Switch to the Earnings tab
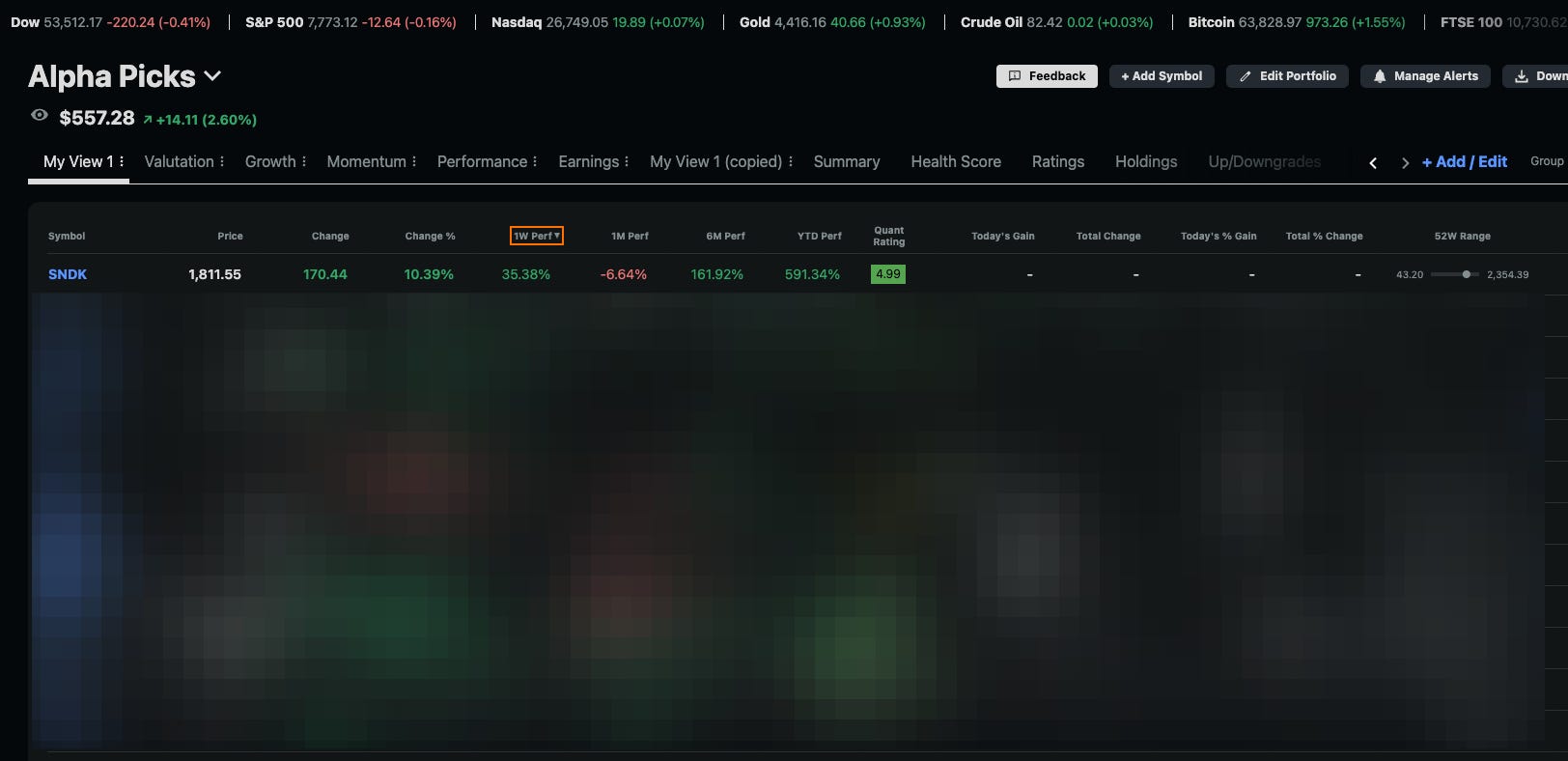The width and height of the screenshot is (1568, 761). click(x=589, y=161)
